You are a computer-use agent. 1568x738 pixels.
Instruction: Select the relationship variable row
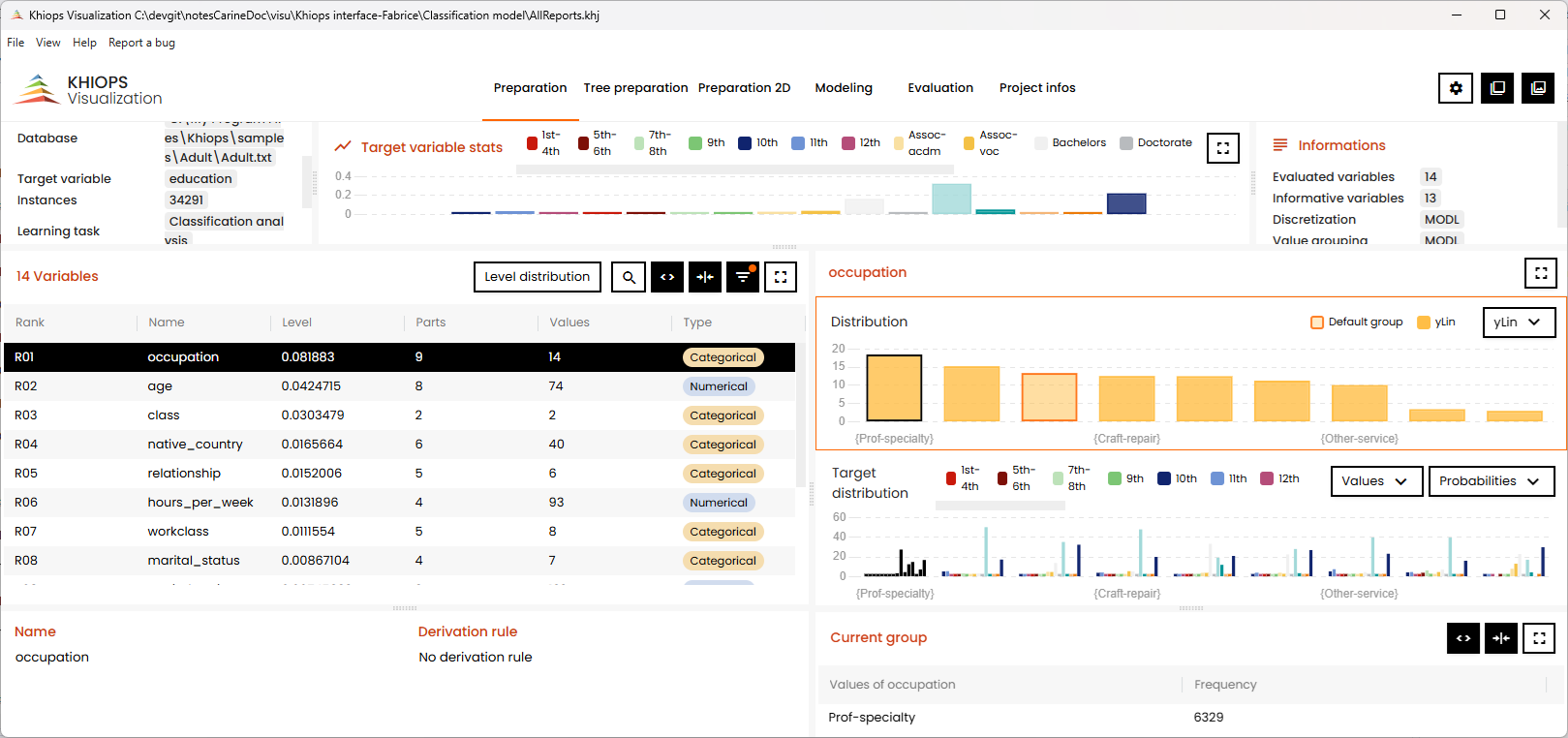coord(399,474)
